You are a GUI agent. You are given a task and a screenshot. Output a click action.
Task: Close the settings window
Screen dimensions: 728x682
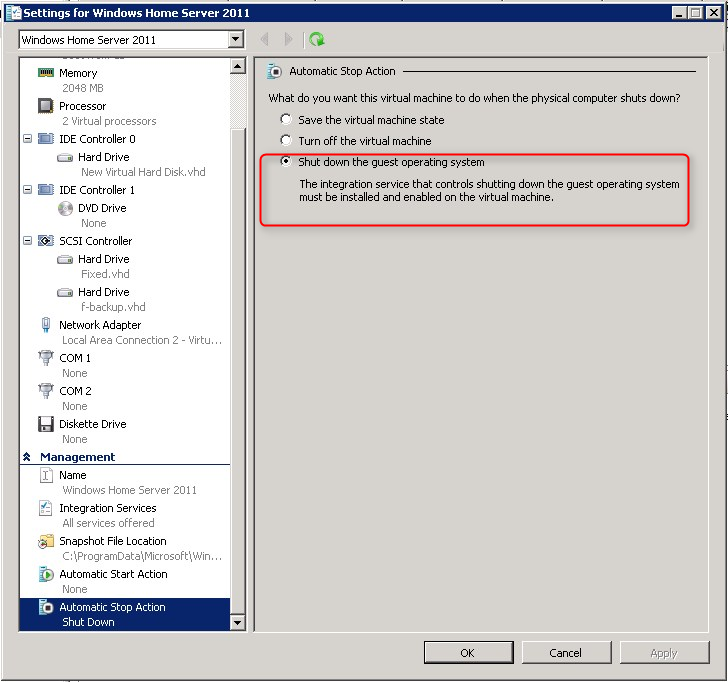click(714, 13)
